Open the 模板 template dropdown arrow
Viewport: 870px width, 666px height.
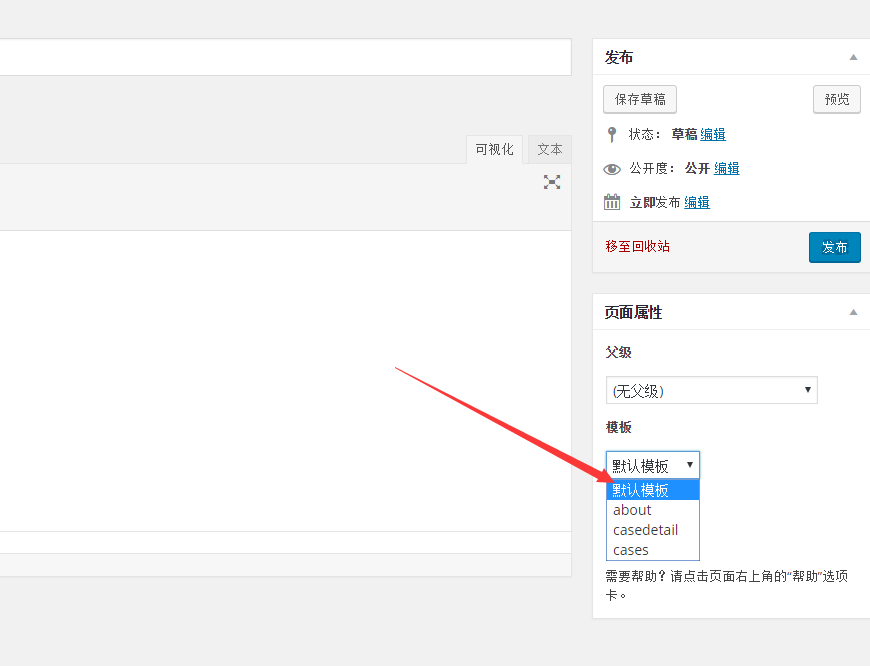click(x=691, y=464)
